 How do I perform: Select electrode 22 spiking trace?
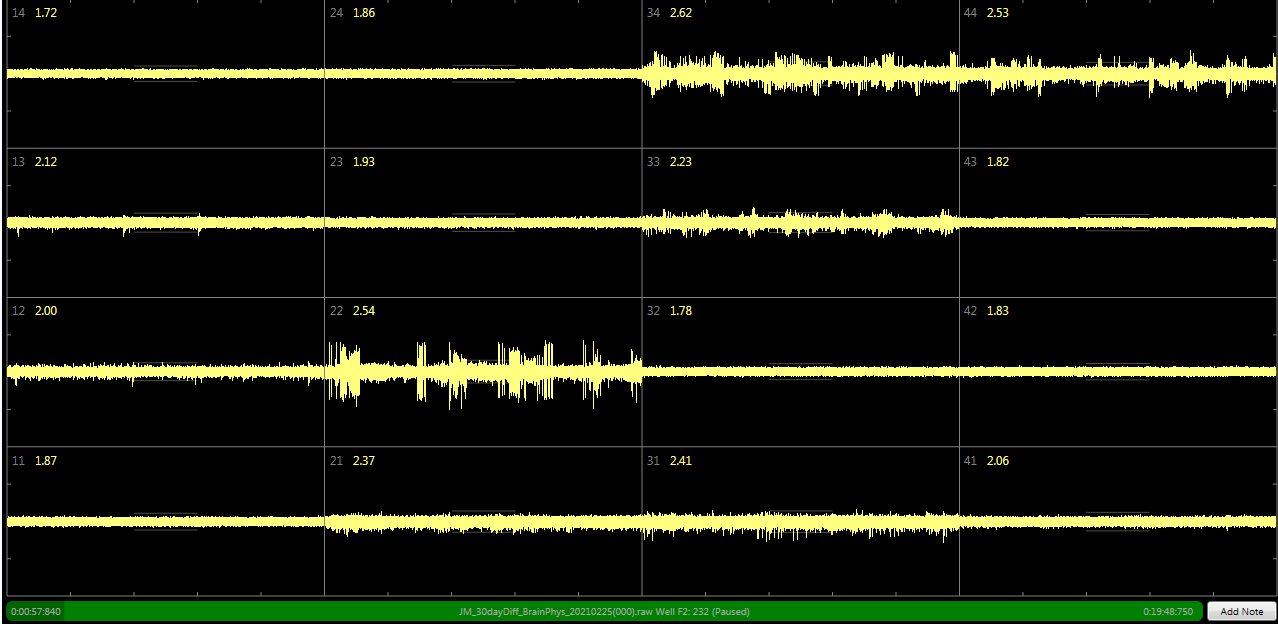point(483,372)
